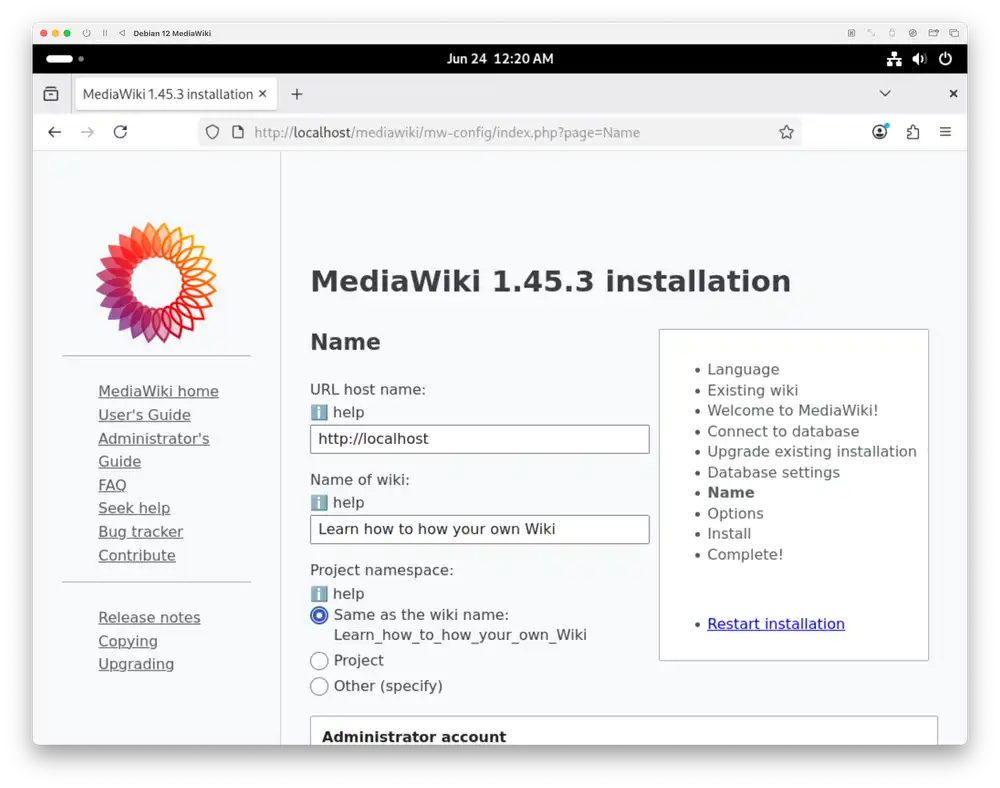The image size is (1000, 788).
Task: Click the VM power button in title bar
Action: (x=86, y=33)
